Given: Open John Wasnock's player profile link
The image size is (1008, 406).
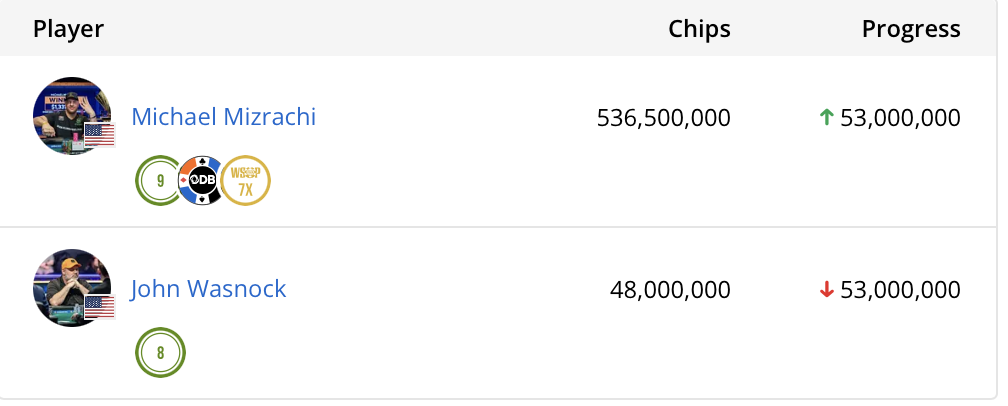Looking at the screenshot, I should 209,289.
